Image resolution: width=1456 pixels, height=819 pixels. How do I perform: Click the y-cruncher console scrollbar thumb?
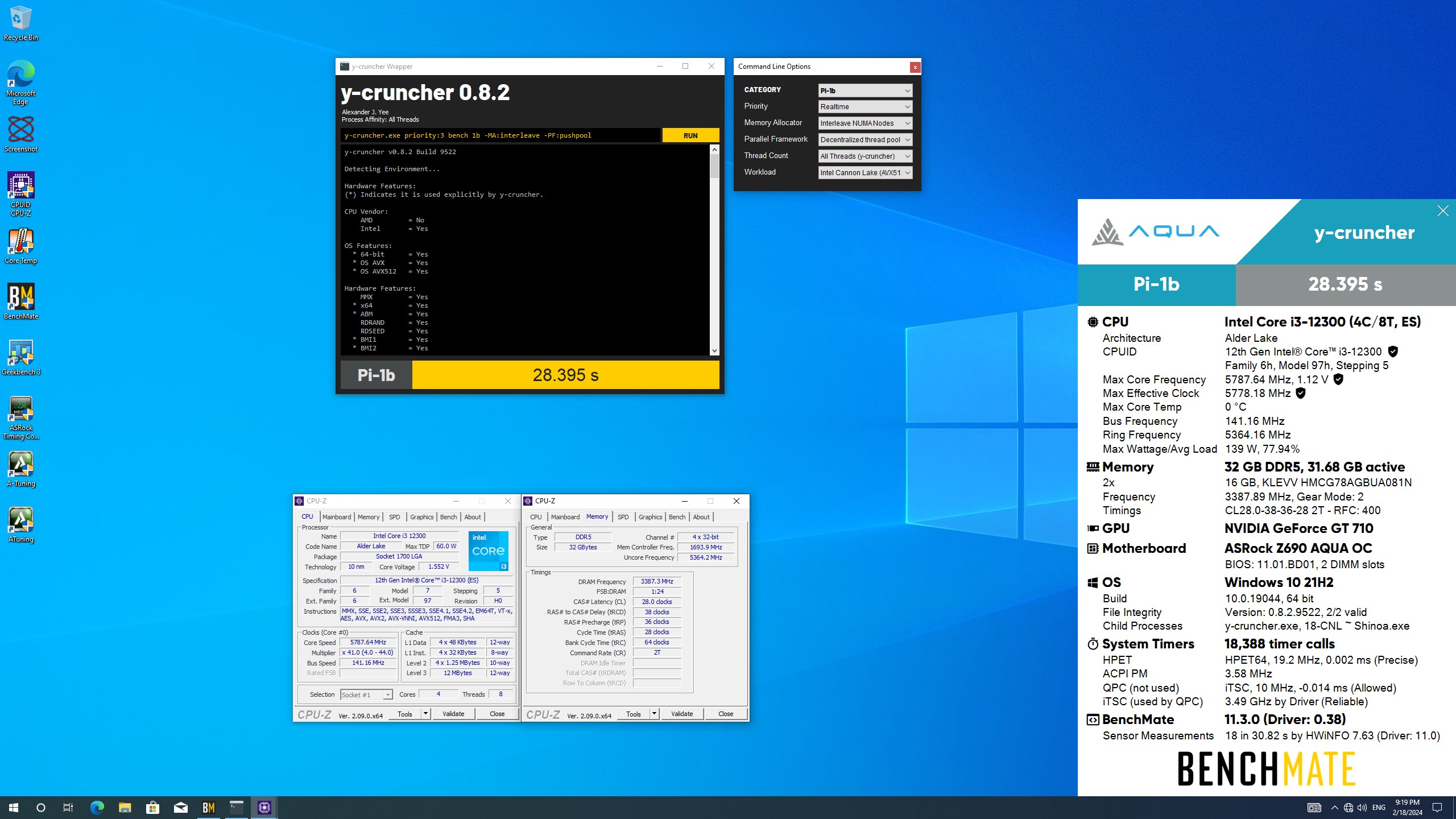(x=714, y=166)
